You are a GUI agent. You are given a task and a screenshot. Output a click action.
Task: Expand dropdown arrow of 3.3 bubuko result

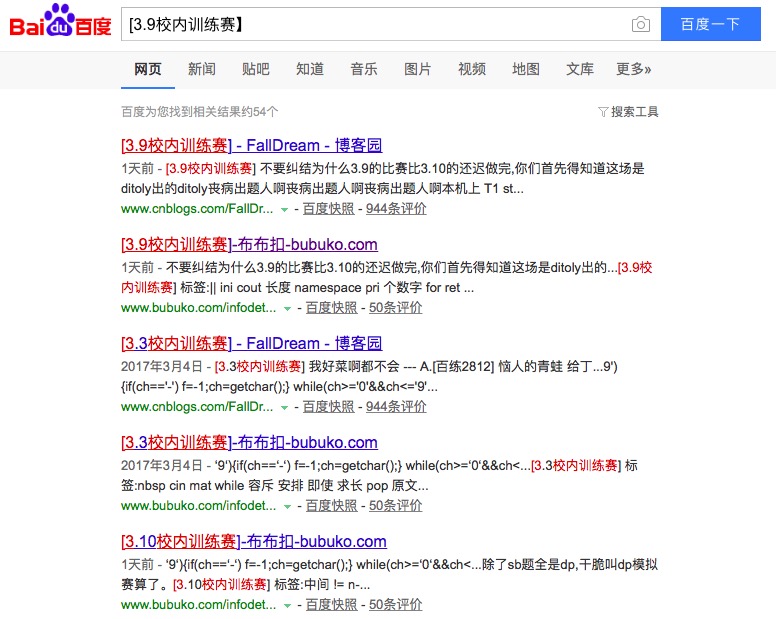pyautogui.click(x=287, y=507)
